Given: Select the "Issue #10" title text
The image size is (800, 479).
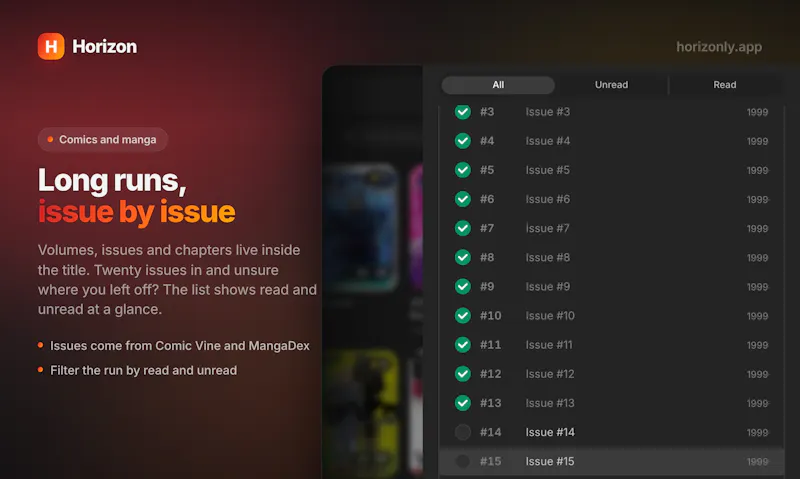Looking at the screenshot, I should (x=550, y=316).
